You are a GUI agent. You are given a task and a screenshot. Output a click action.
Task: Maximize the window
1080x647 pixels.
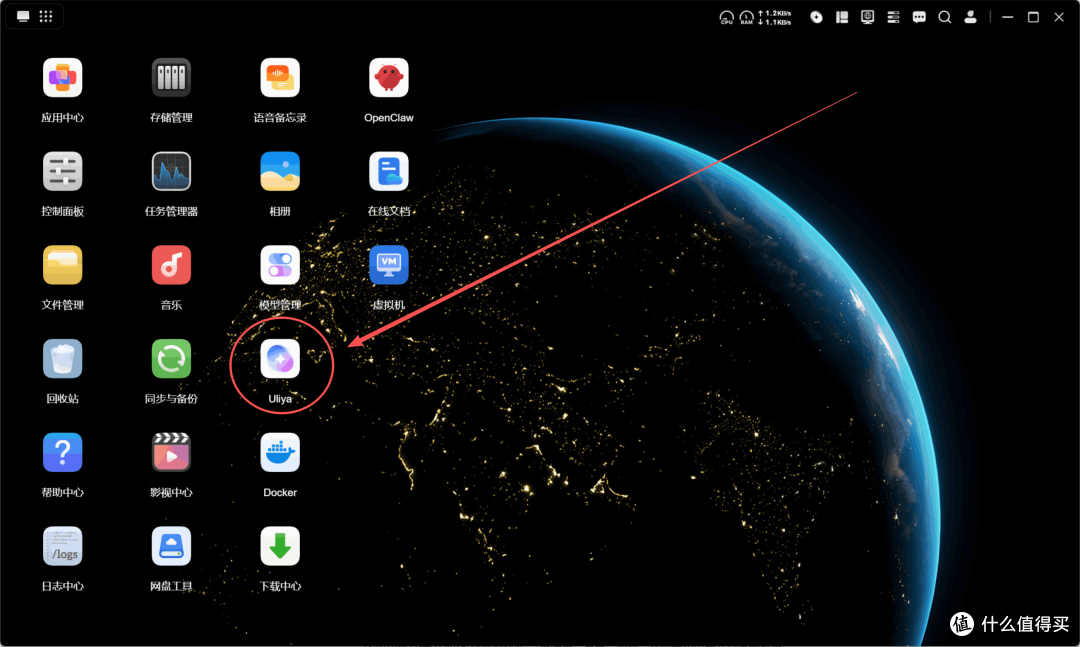tap(1033, 17)
